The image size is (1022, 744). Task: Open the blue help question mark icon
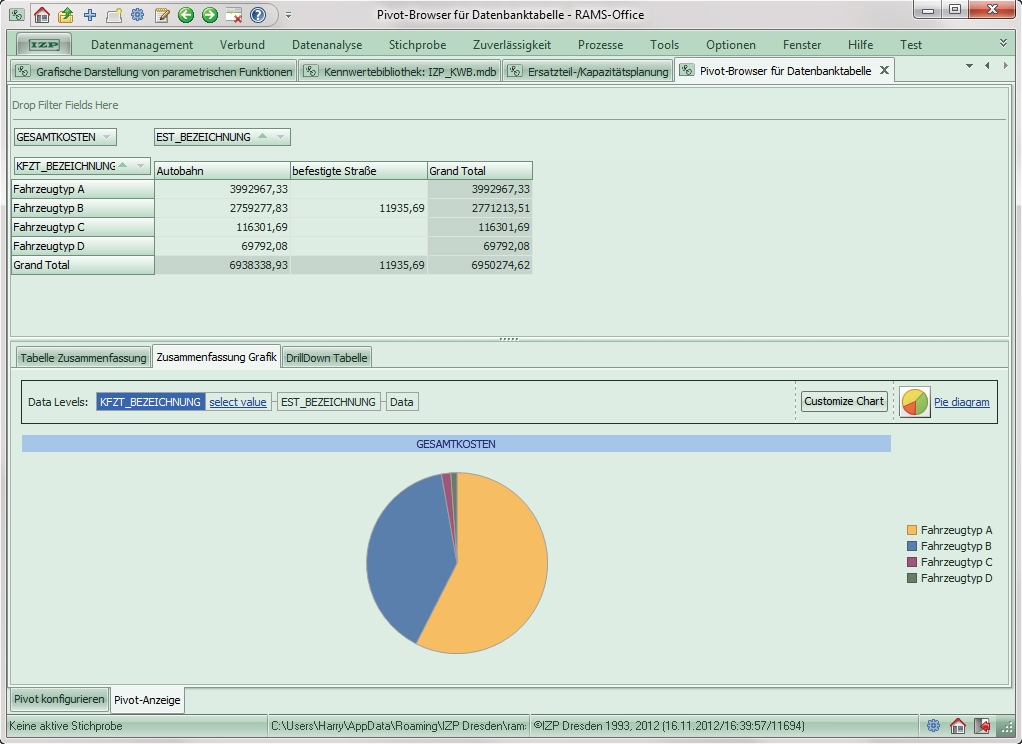(x=258, y=15)
